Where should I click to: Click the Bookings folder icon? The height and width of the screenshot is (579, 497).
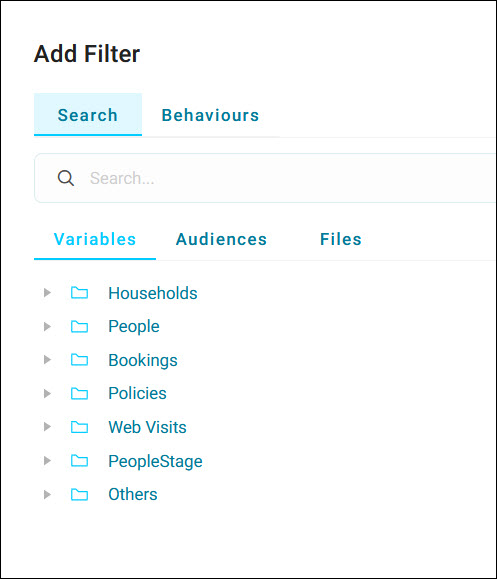pos(79,360)
